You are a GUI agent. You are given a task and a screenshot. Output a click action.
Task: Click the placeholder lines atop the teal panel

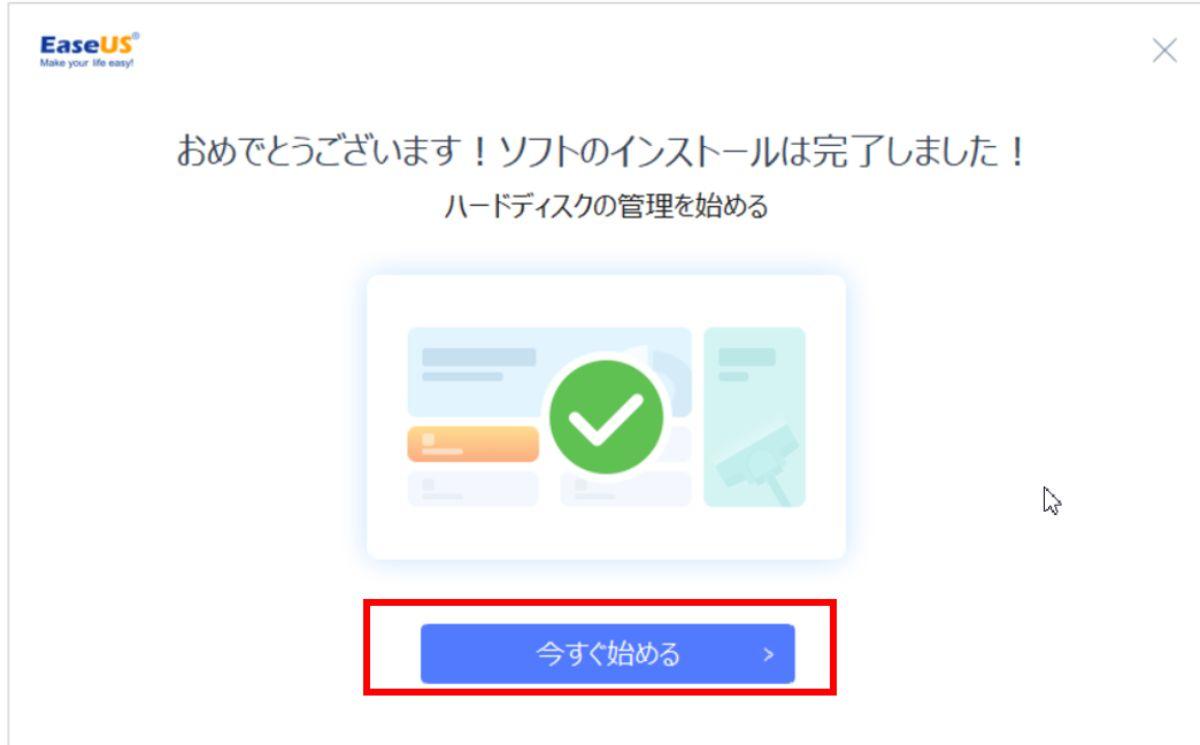coord(746,363)
